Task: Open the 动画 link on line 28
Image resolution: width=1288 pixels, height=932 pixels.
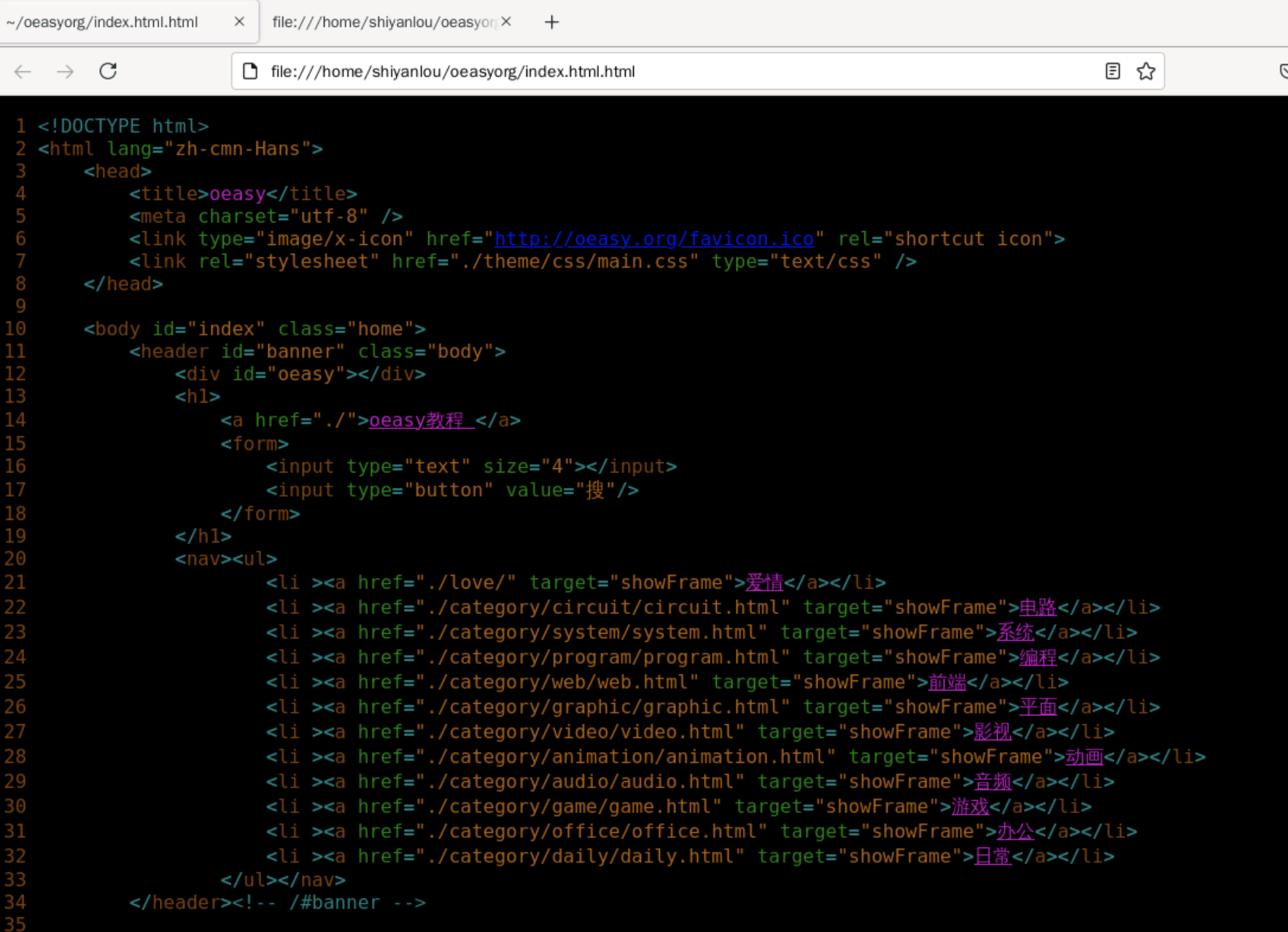Action: pos(1084,756)
